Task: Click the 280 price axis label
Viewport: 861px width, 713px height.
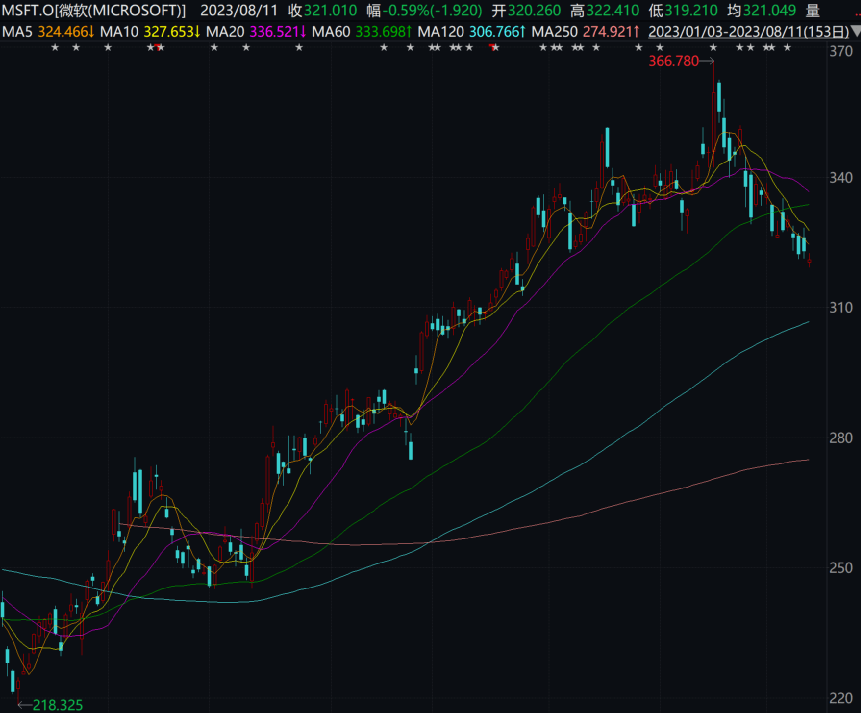Action: coord(841,438)
